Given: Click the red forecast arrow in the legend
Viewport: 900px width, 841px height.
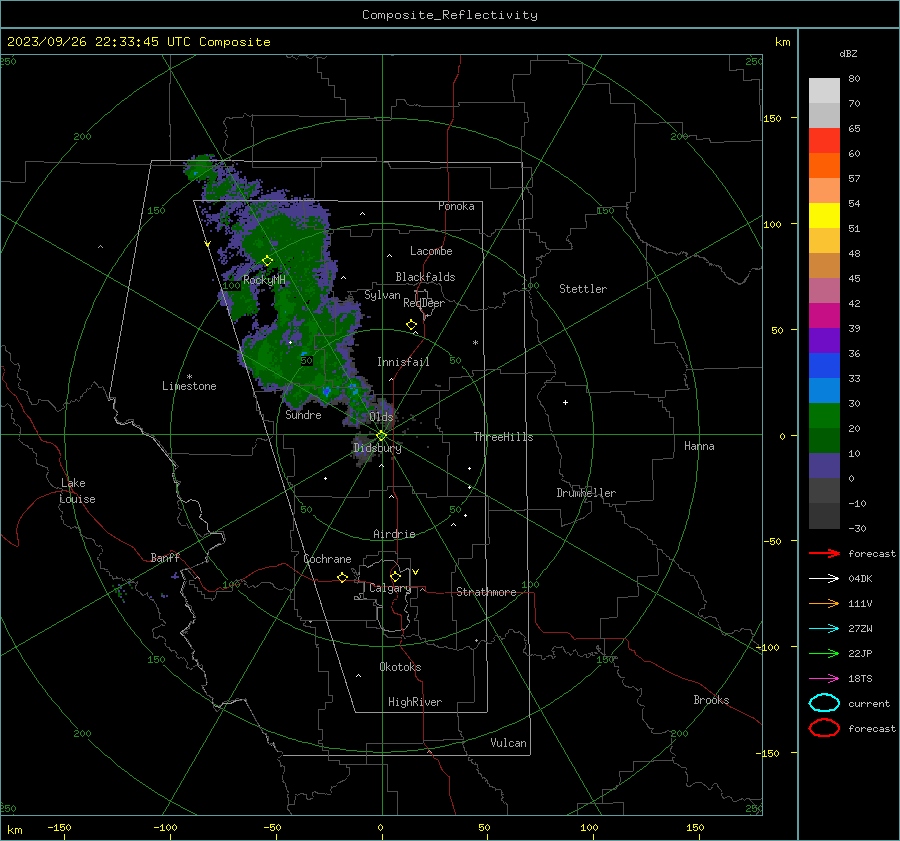Looking at the screenshot, I should tap(824, 553).
